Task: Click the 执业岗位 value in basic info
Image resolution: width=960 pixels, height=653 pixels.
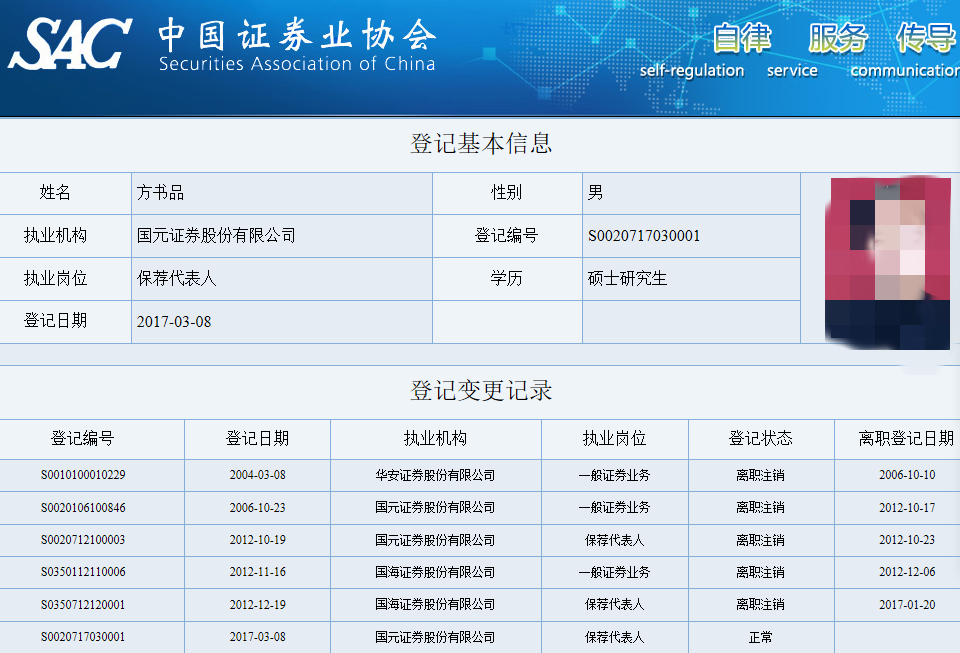Action: [x=176, y=278]
